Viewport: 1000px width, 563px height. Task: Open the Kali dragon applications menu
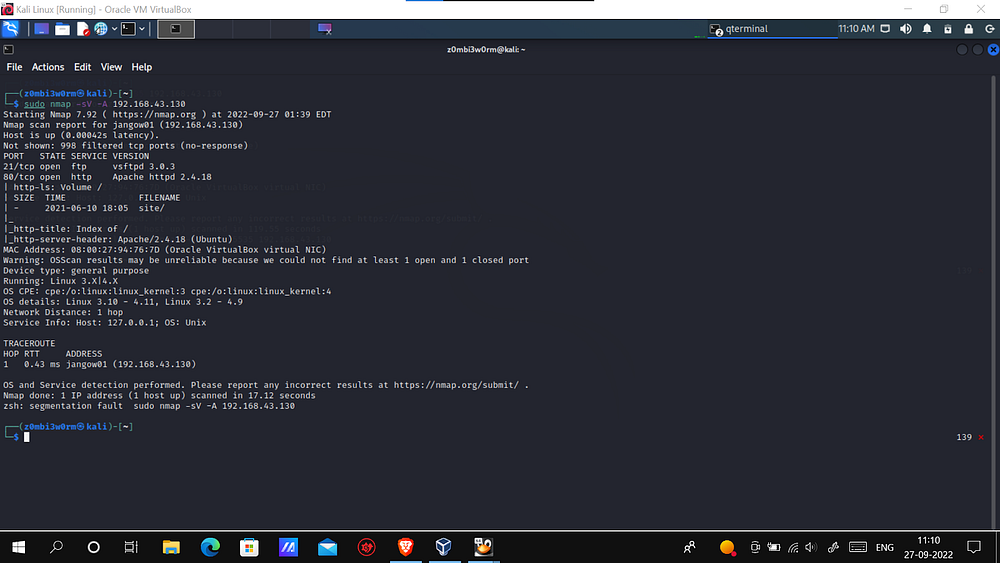pyautogui.click(x=10, y=29)
